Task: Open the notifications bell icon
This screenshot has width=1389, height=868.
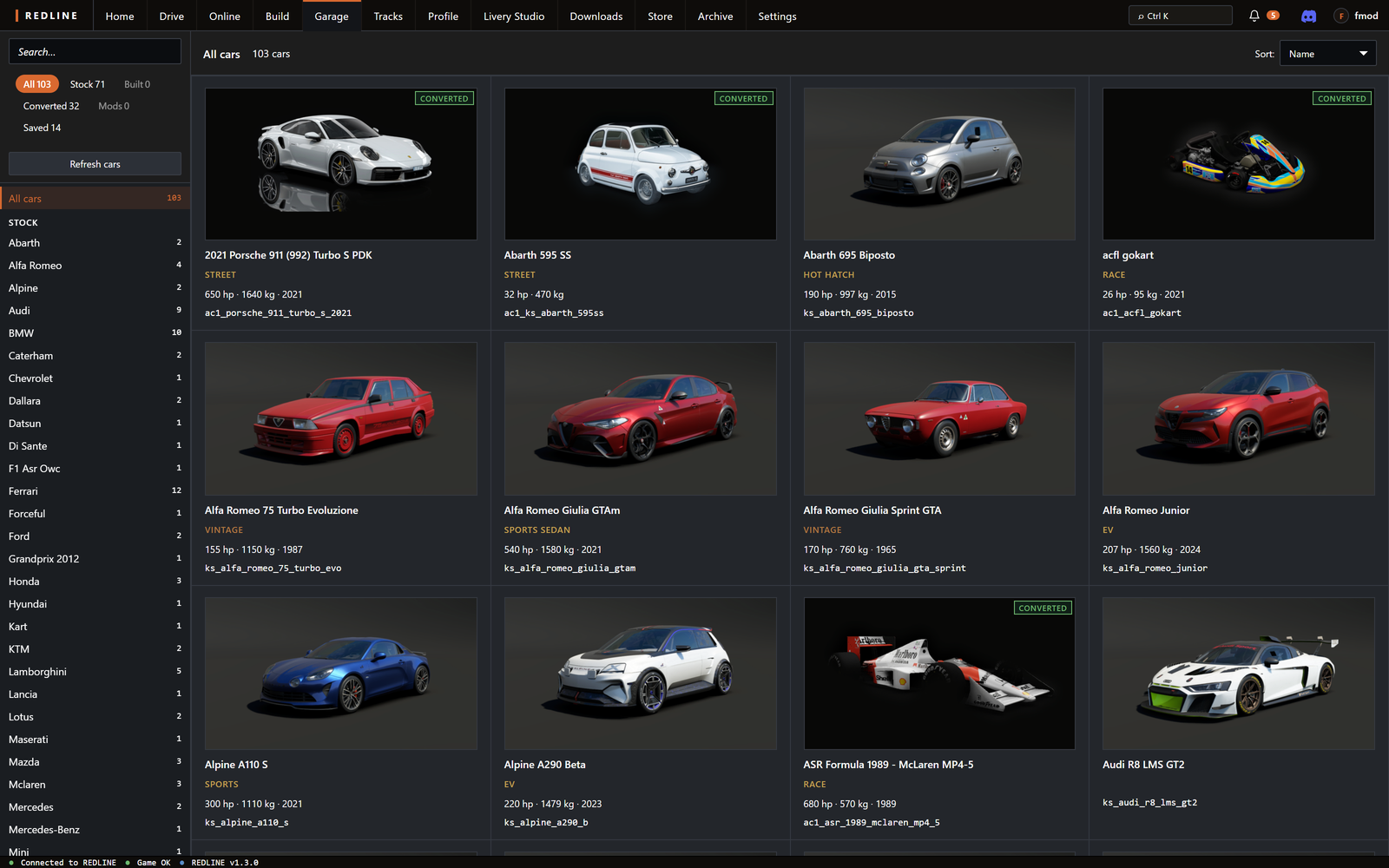Action: (x=1254, y=16)
